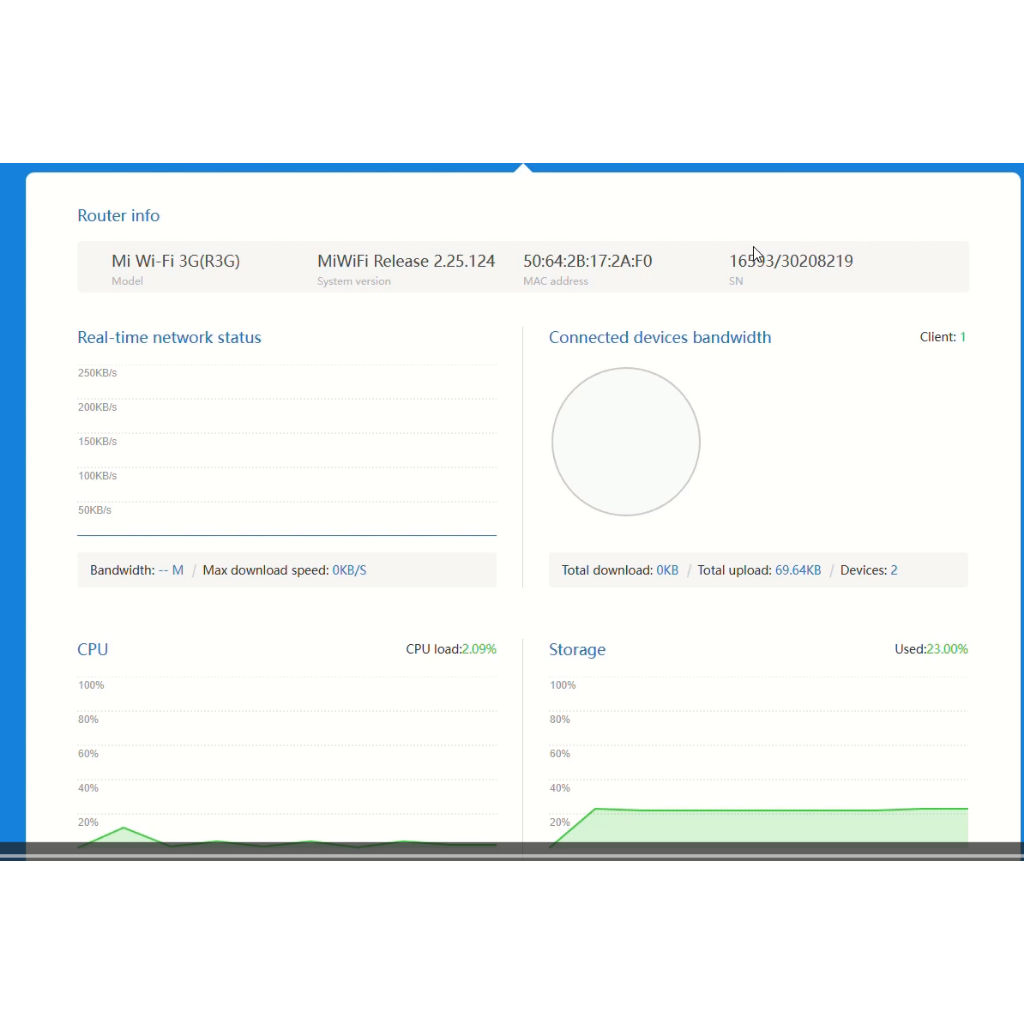Click the Bandwidth '-- M' value

(x=171, y=570)
